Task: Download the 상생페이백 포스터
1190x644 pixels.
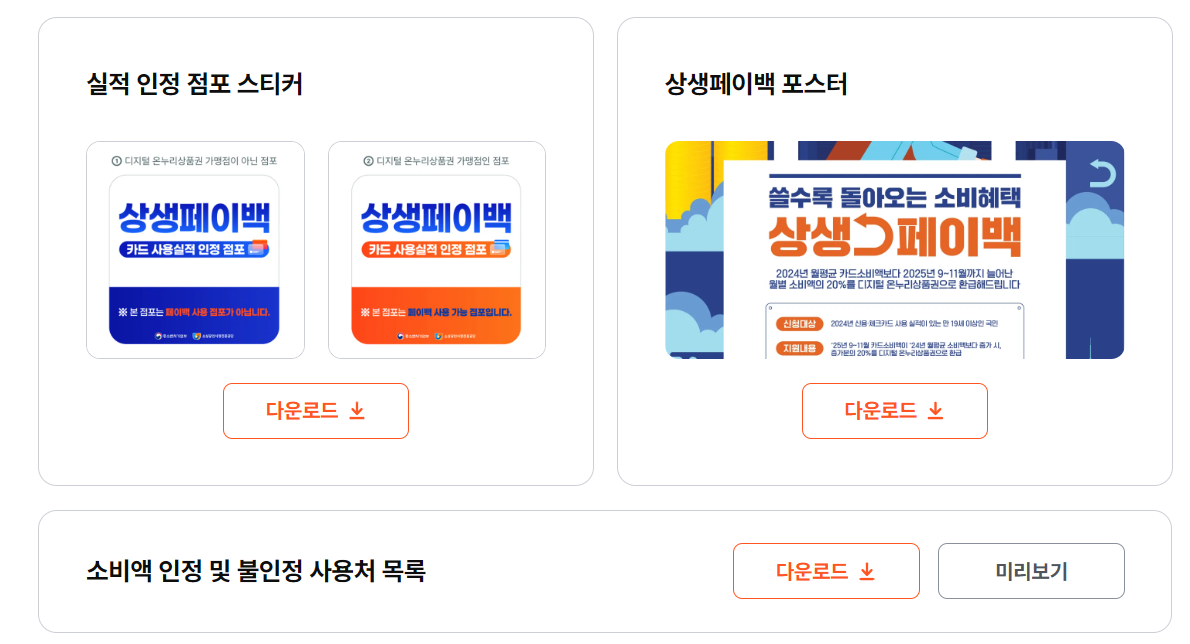Action: (895, 411)
